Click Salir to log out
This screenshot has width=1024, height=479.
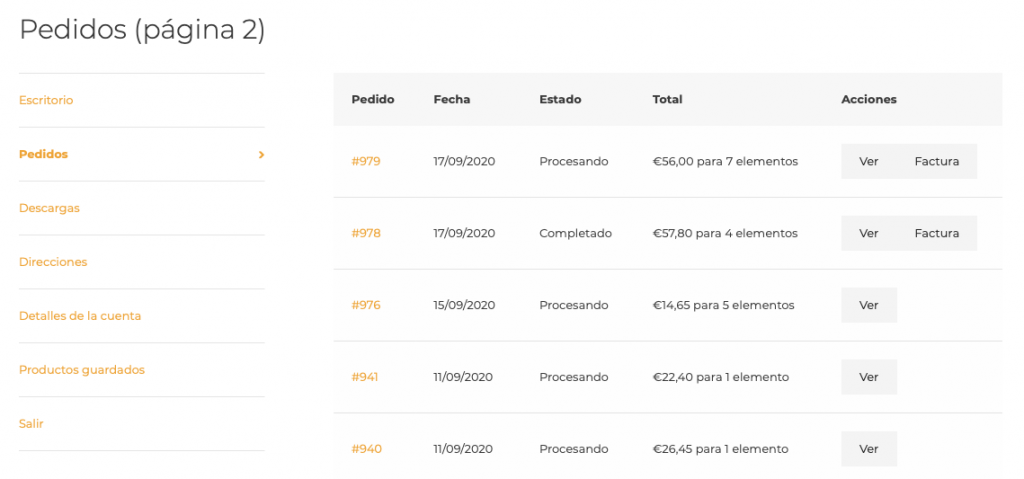[31, 424]
